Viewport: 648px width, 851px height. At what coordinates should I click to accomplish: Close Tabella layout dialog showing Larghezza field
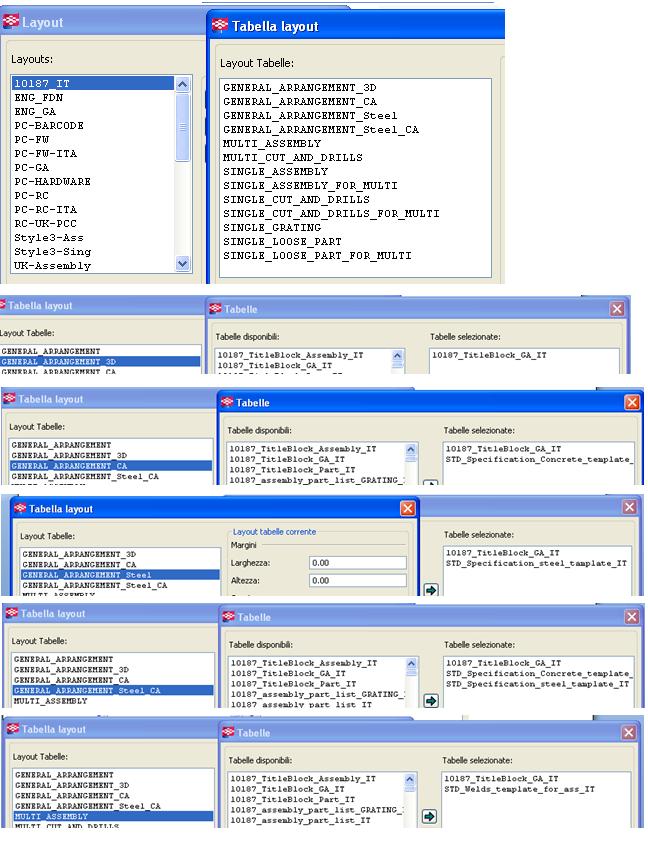407,509
